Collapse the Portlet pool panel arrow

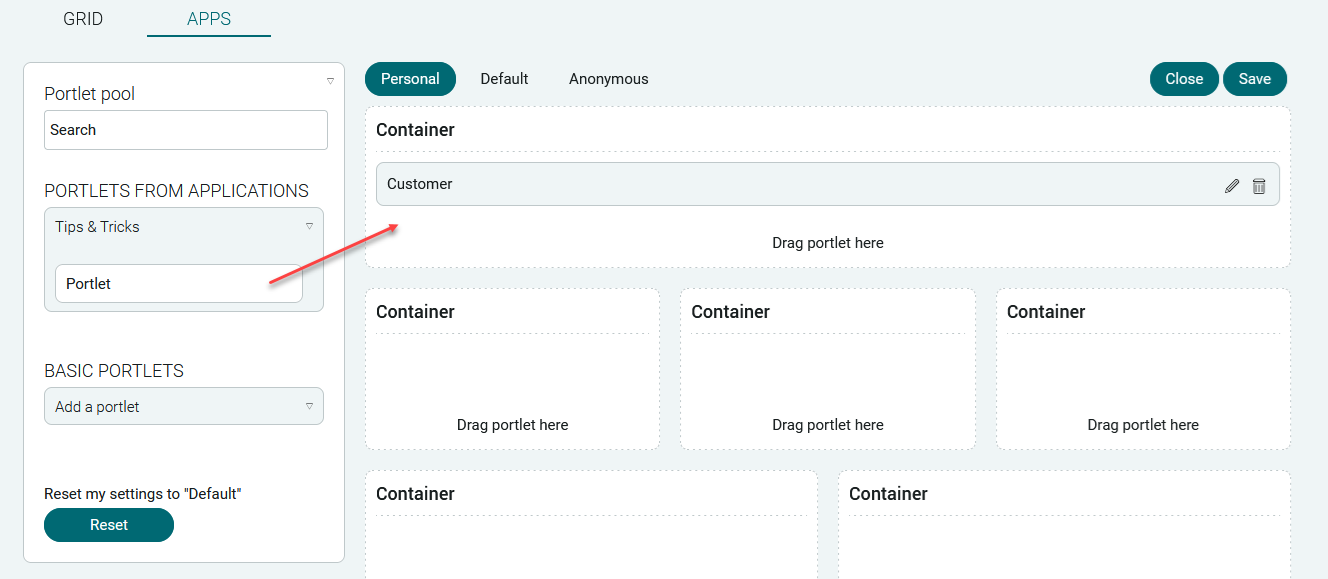[330, 81]
